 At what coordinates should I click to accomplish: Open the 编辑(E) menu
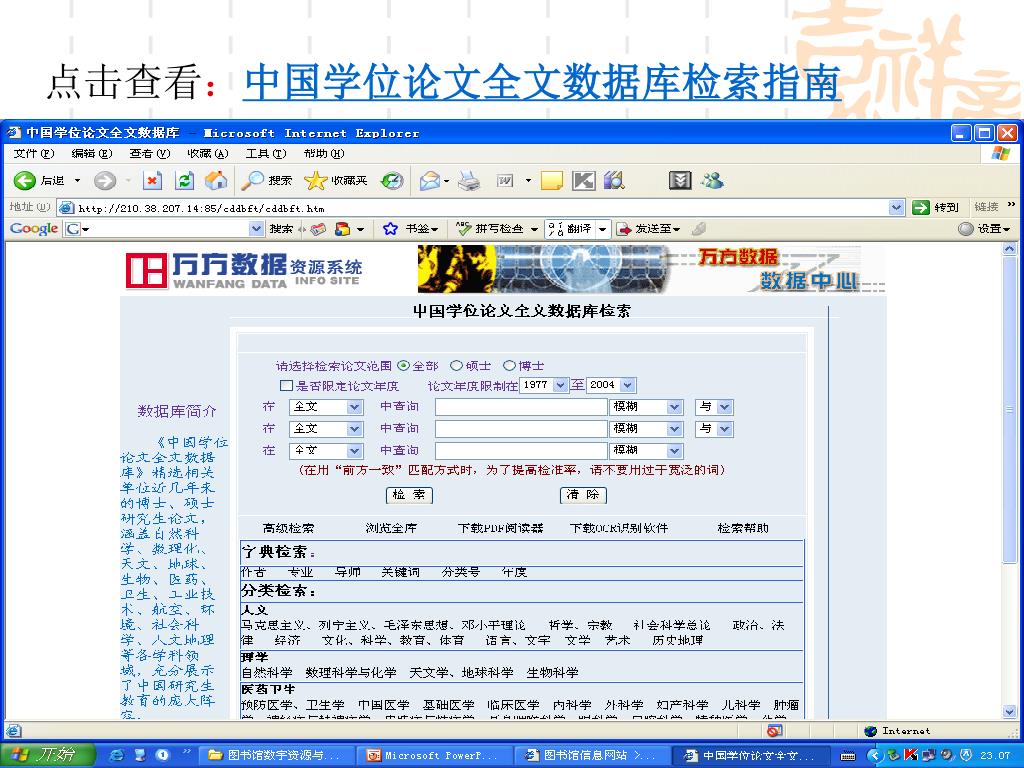point(92,153)
